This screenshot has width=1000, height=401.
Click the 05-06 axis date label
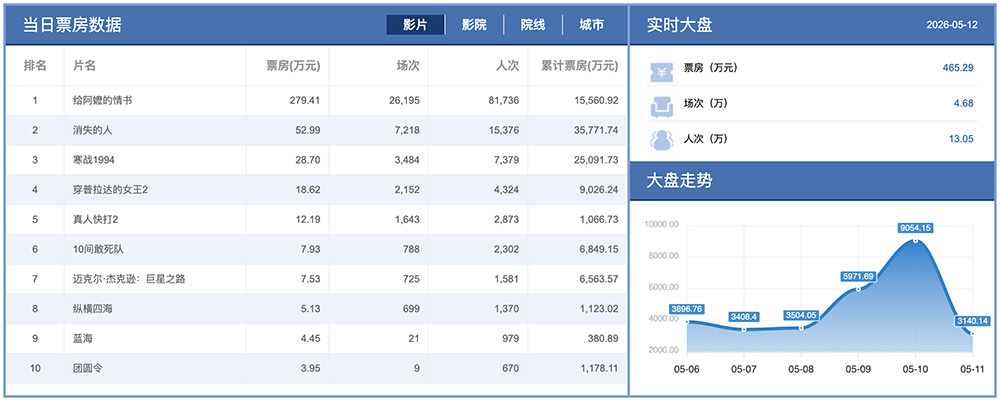point(687,369)
